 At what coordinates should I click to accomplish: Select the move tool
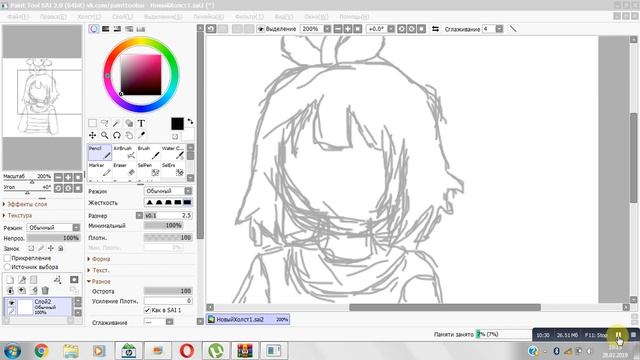(x=93, y=136)
